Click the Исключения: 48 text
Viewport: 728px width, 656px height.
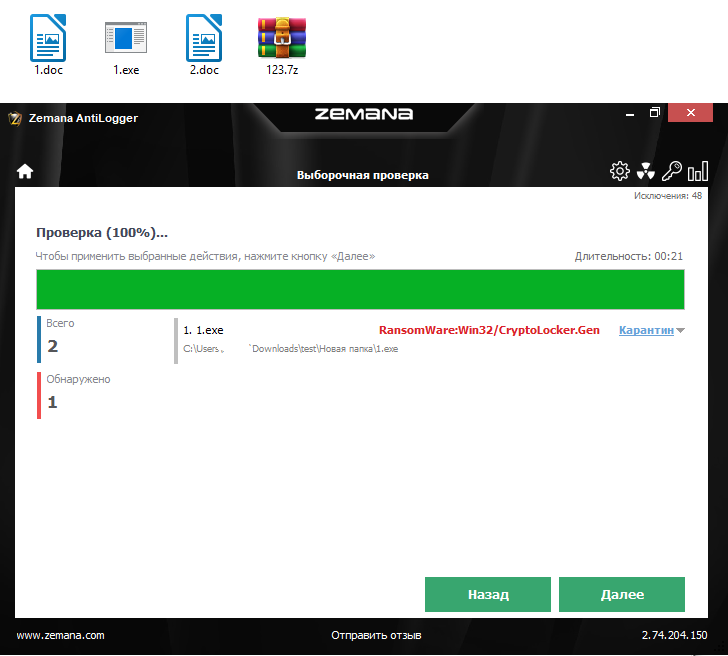coord(668,196)
